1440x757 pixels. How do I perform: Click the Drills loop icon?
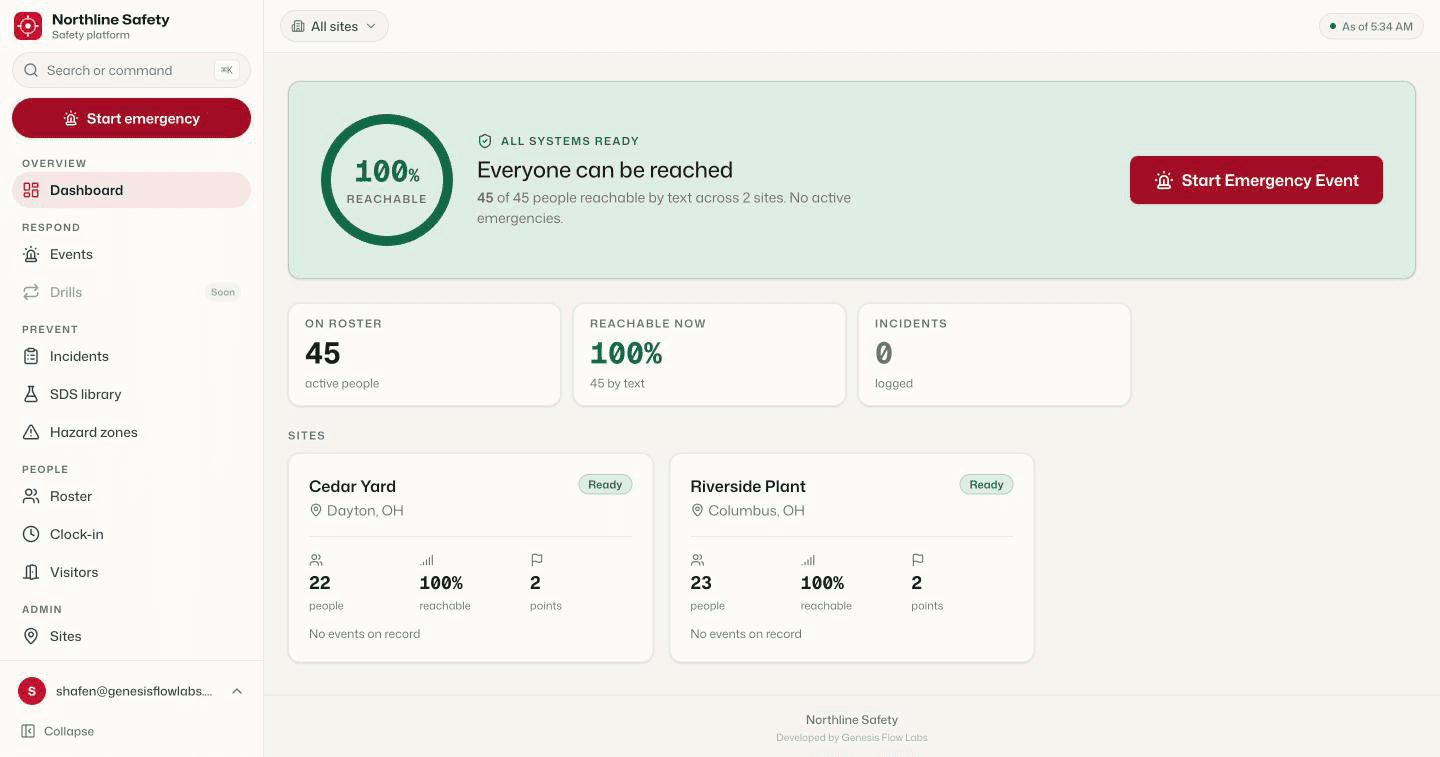pyautogui.click(x=31, y=292)
